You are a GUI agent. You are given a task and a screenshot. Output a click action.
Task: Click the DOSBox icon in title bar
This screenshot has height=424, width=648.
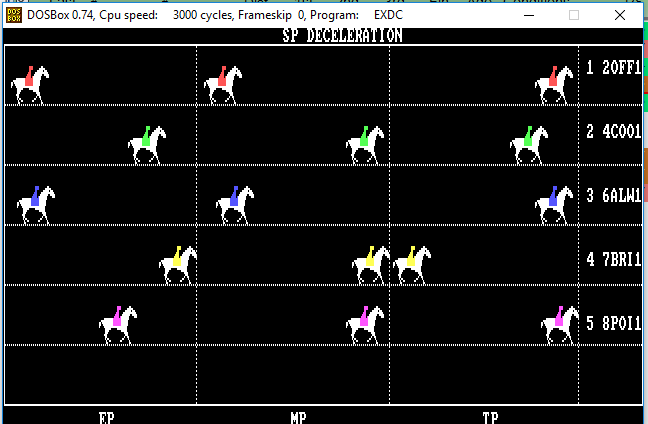[14, 15]
